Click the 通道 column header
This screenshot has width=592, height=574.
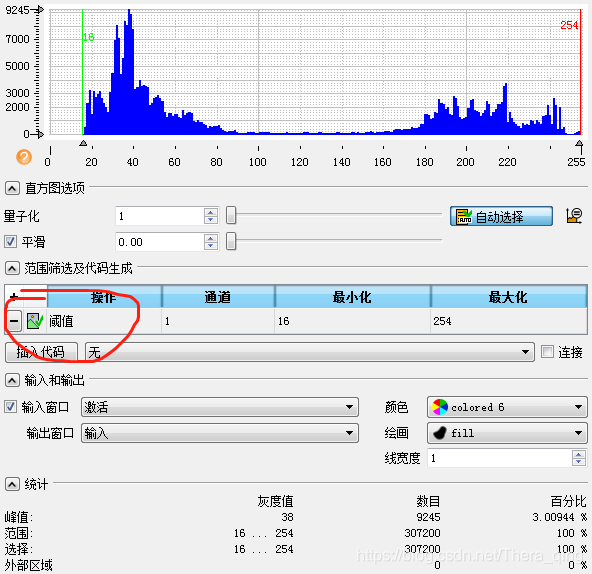218,297
